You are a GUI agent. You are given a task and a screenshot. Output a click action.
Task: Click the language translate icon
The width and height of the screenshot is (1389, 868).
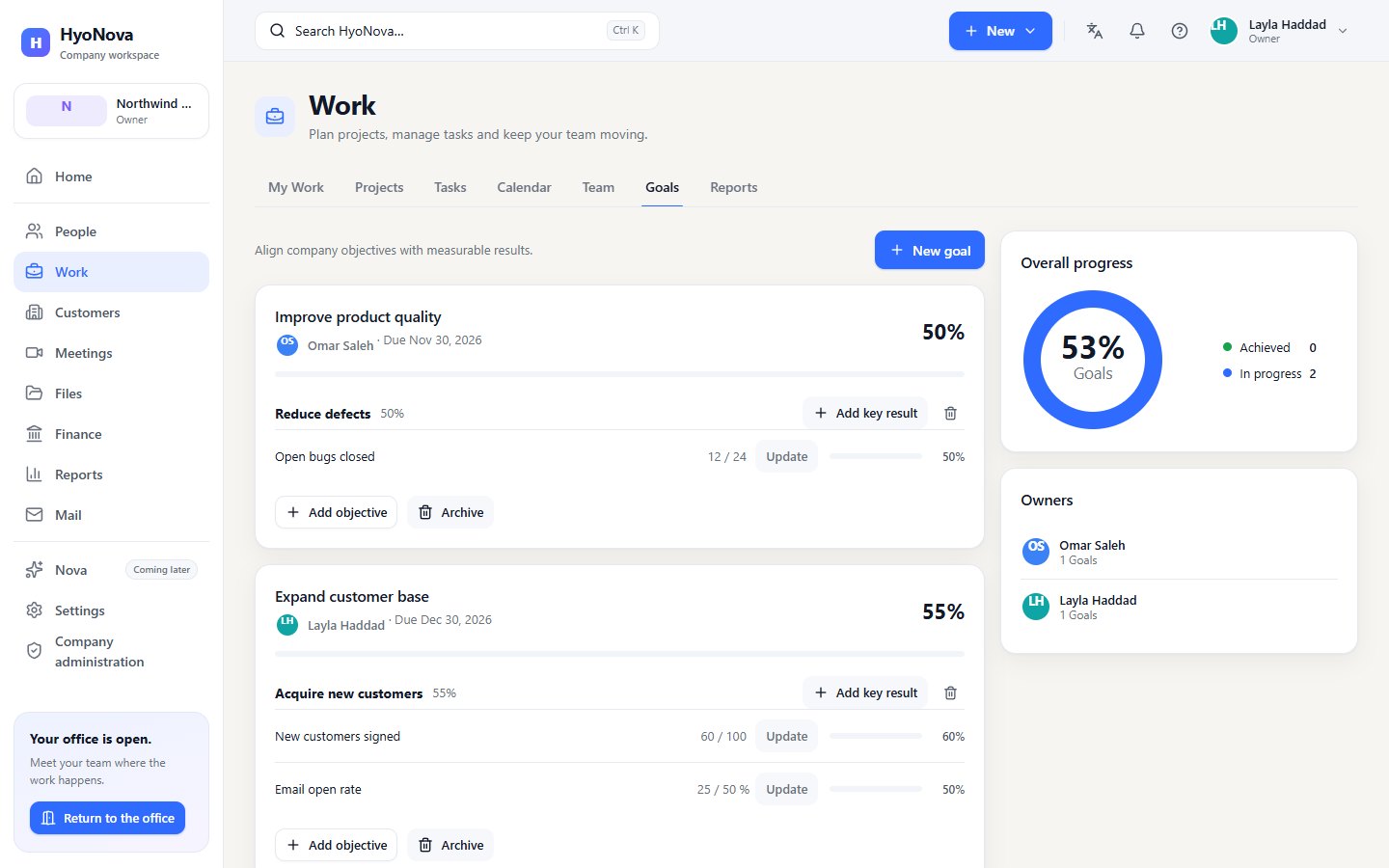coord(1095,31)
